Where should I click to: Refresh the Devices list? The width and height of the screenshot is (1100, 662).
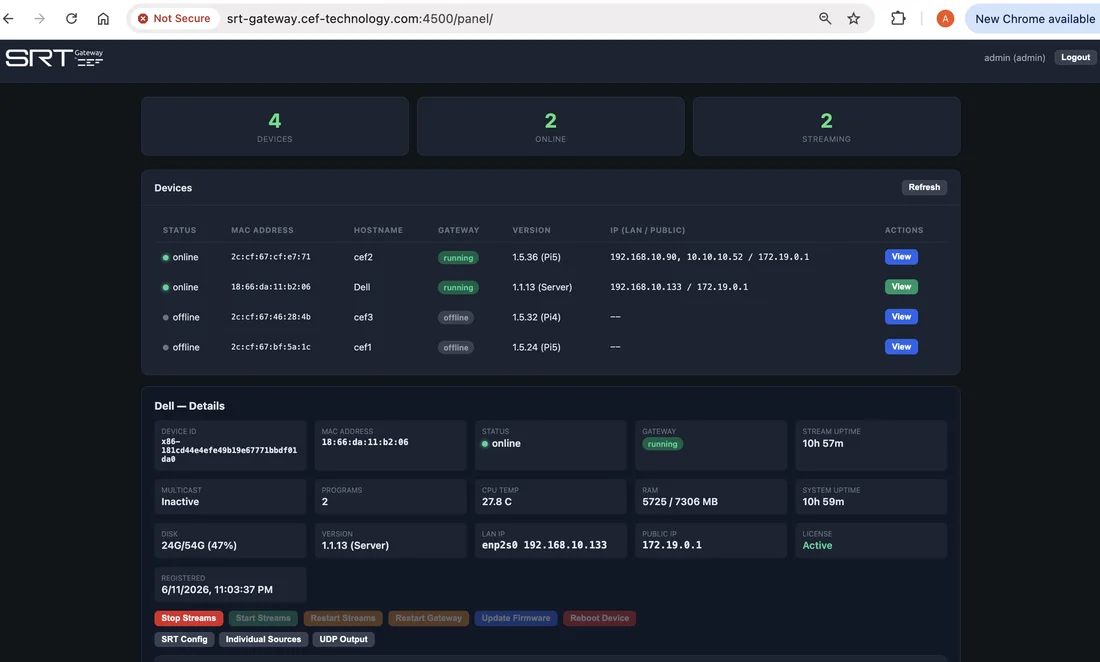point(924,187)
